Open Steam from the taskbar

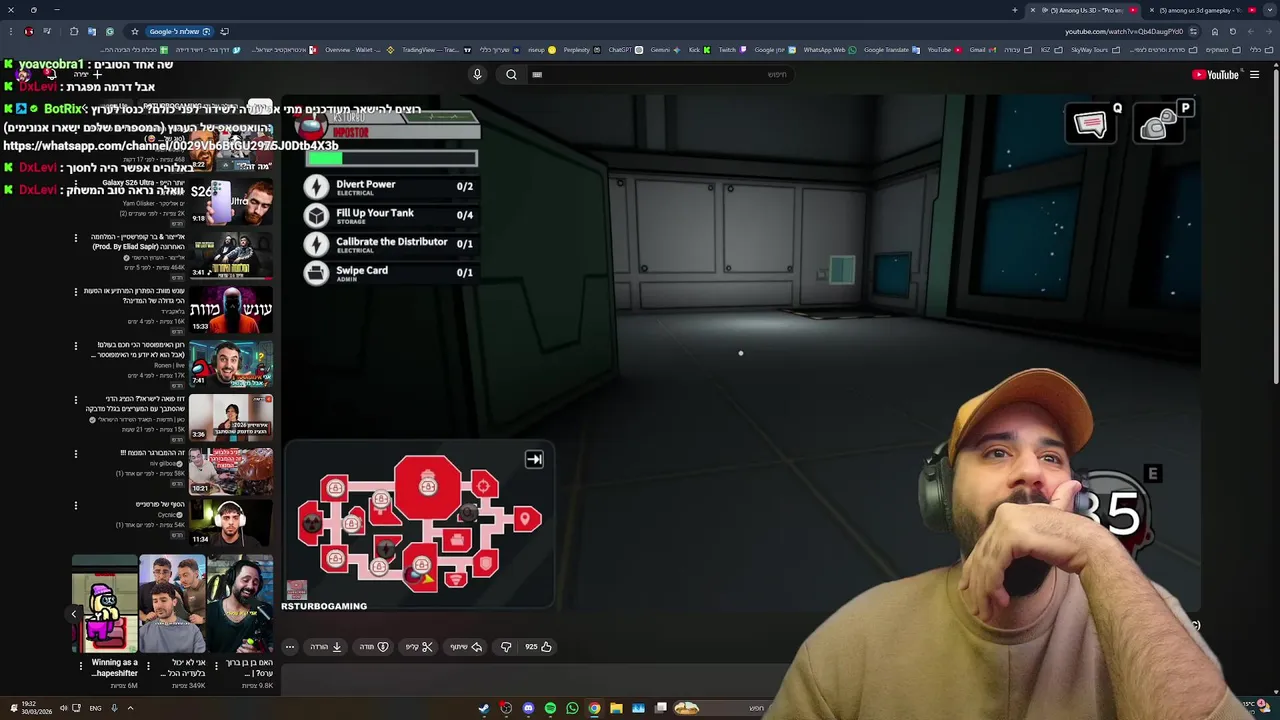point(484,708)
